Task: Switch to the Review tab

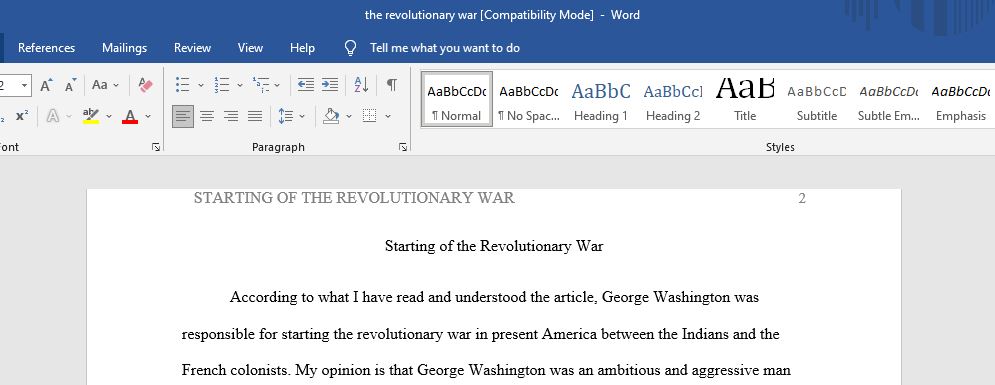Action: [x=192, y=48]
